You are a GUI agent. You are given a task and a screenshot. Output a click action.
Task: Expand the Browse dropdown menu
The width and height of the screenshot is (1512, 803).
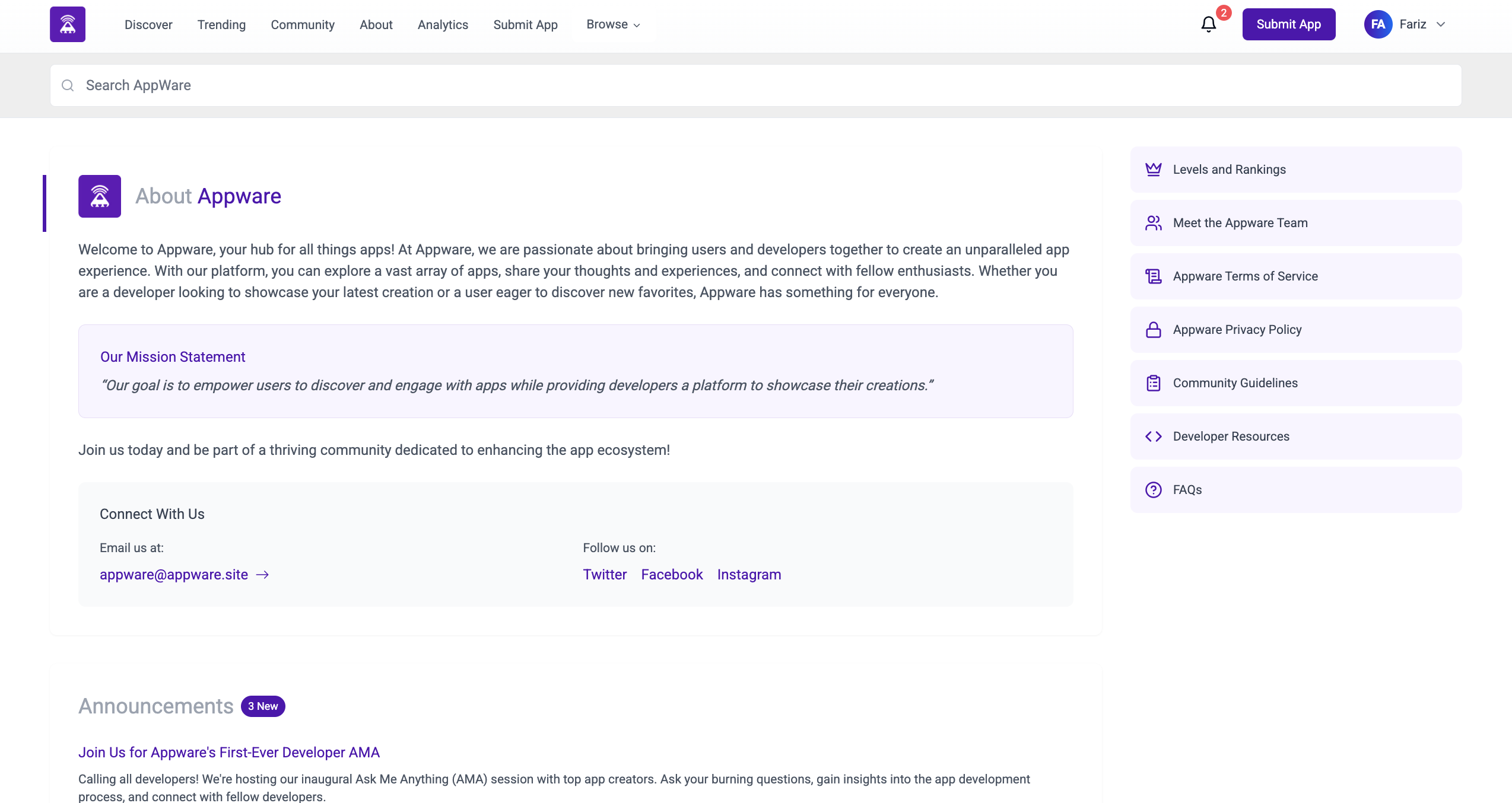(613, 24)
